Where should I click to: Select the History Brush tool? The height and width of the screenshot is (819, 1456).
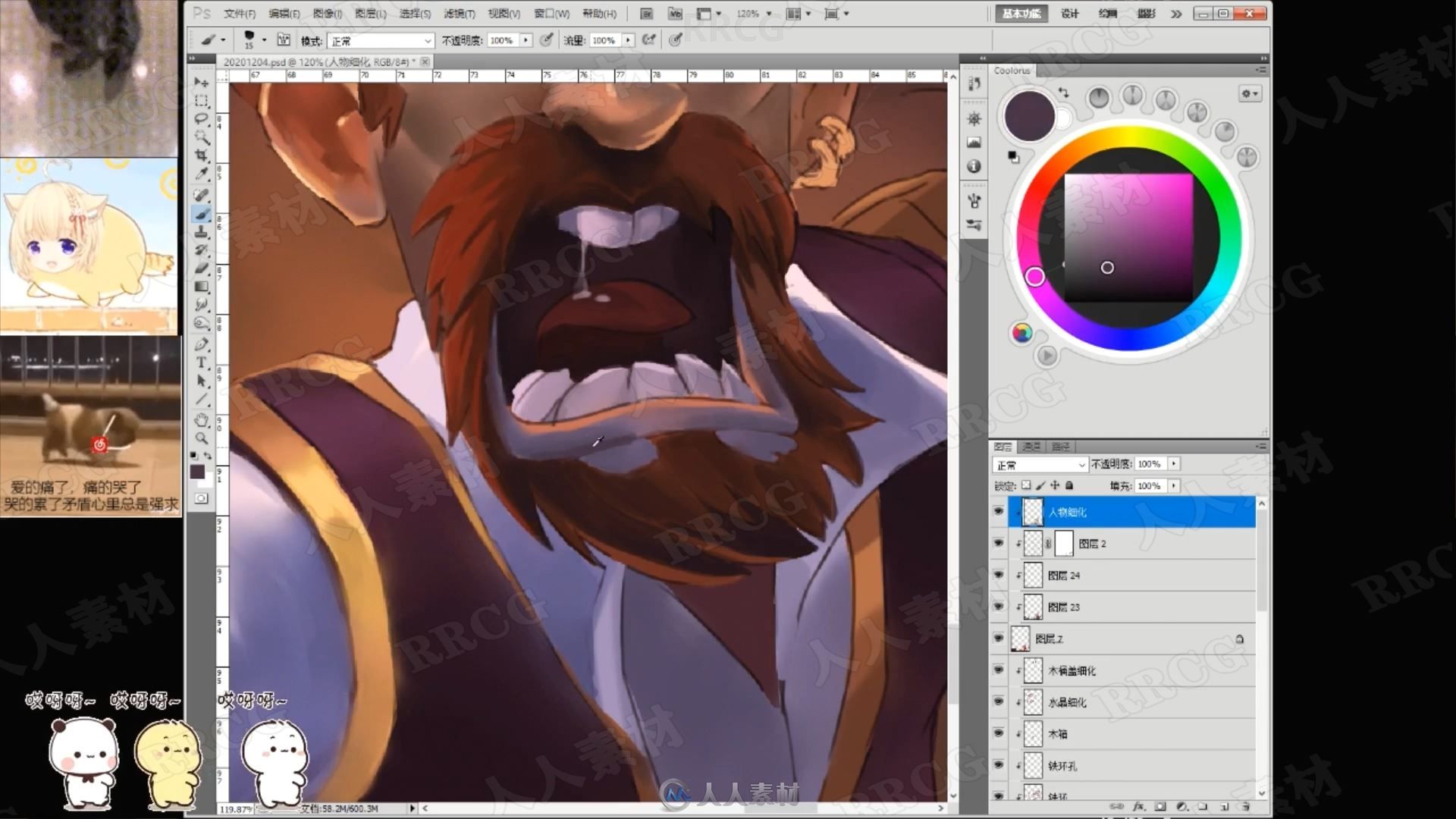click(201, 250)
